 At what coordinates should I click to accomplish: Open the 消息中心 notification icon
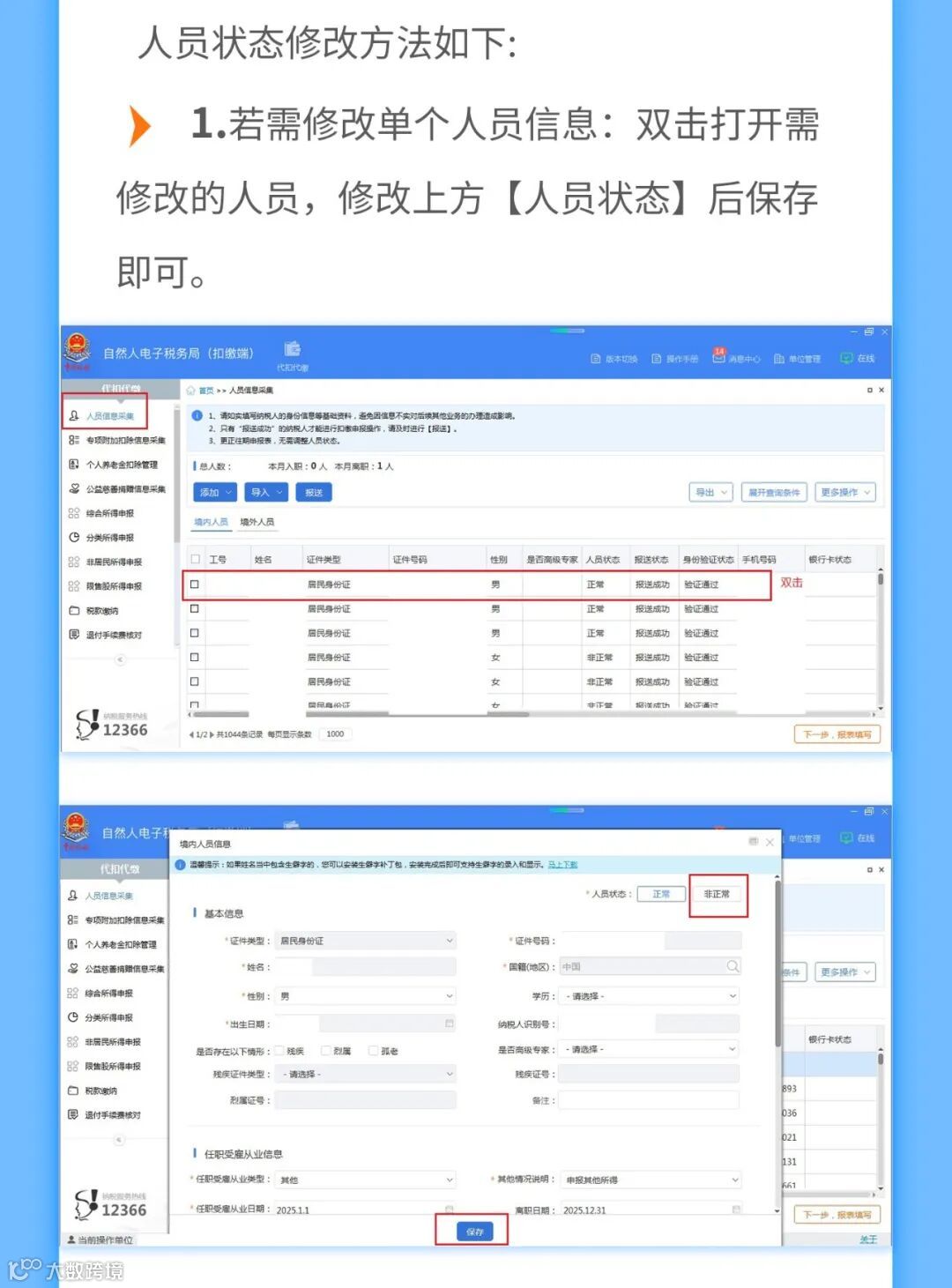click(x=739, y=359)
